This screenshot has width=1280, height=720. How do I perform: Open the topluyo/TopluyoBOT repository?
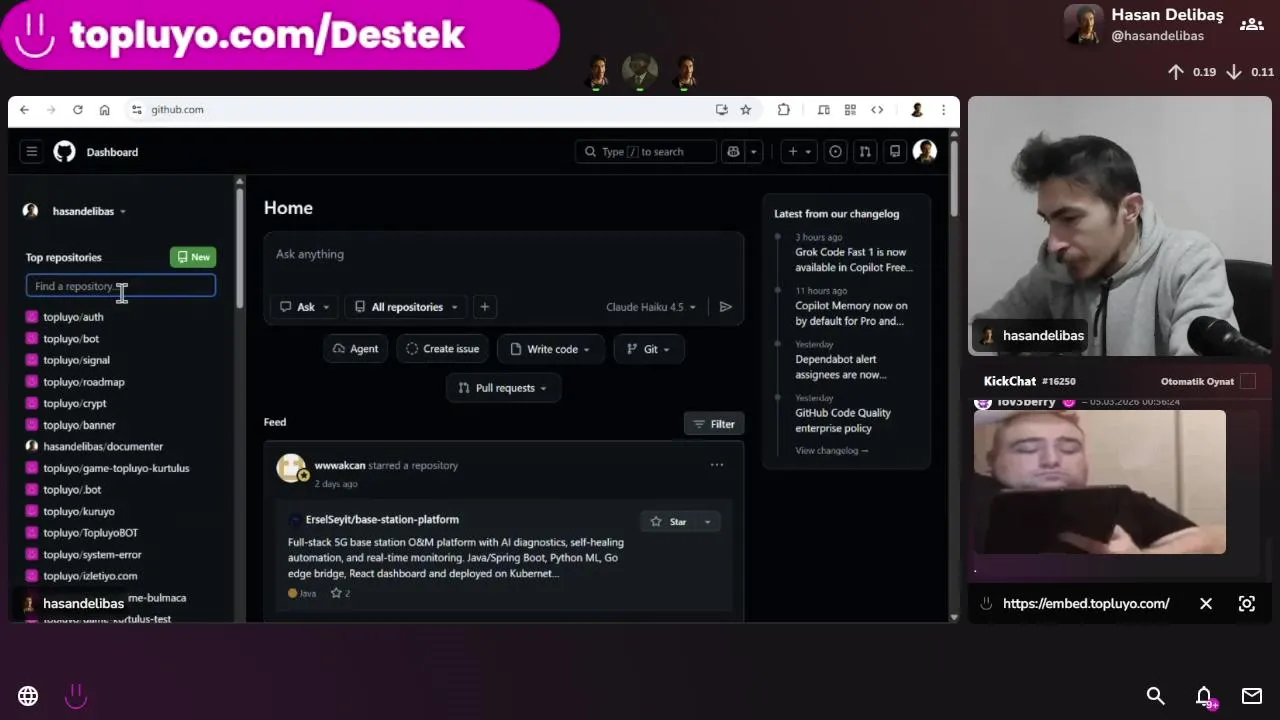[x=91, y=533]
